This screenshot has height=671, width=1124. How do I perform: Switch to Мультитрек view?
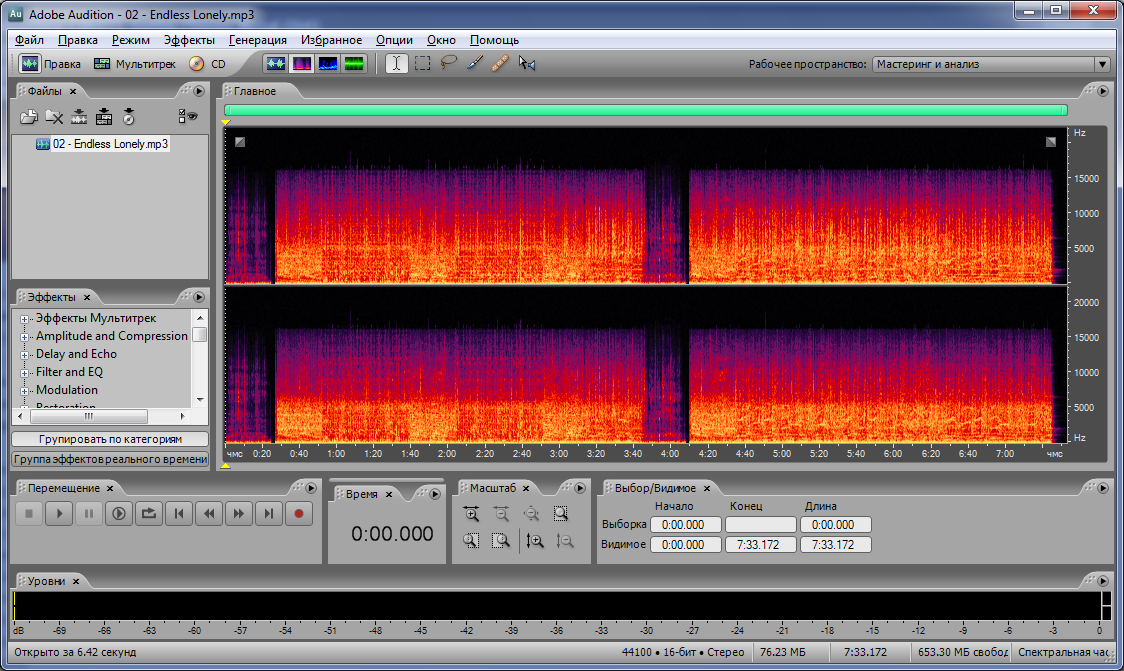tap(134, 64)
